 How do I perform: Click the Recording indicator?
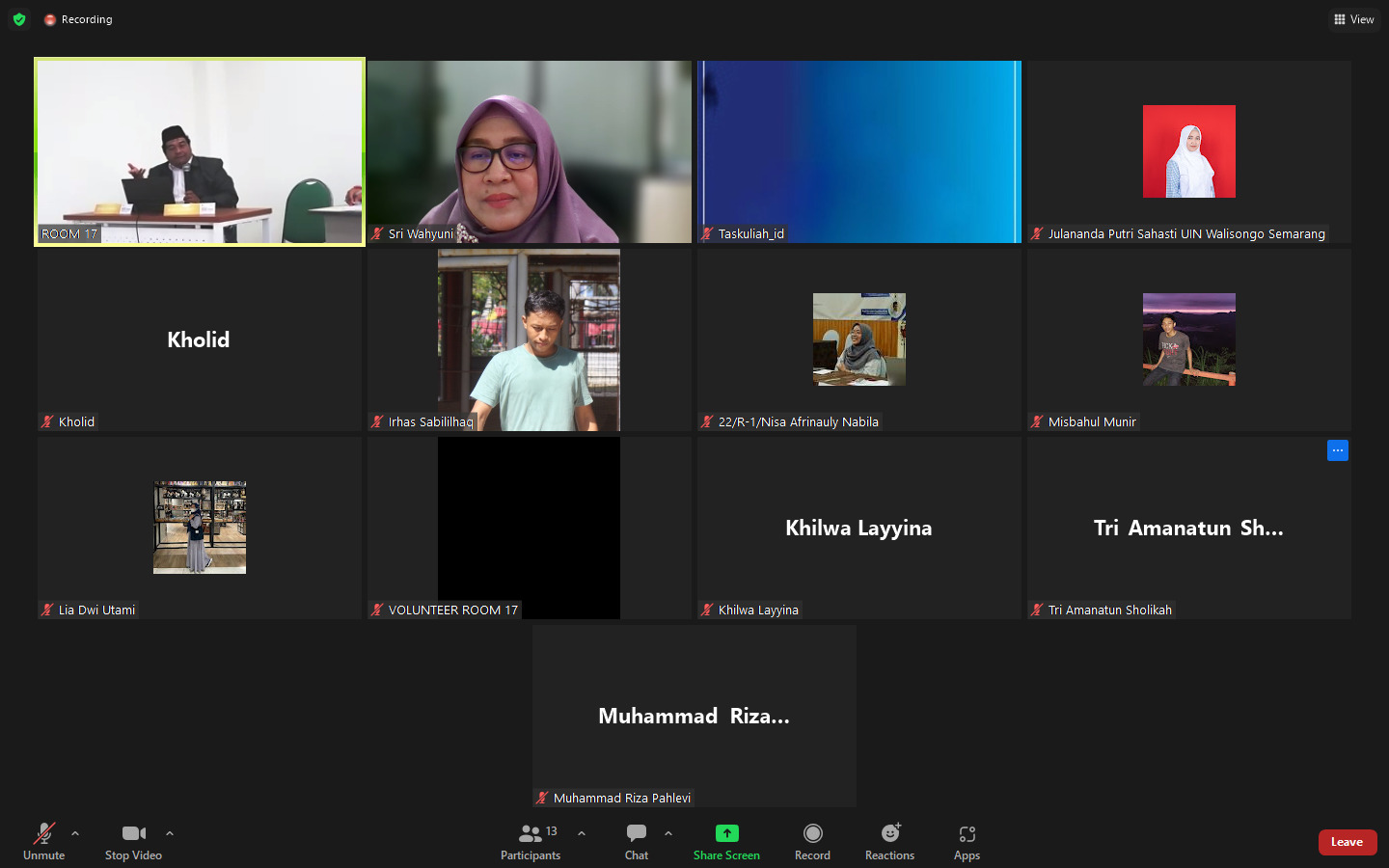pyautogui.click(x=78, y=19)
